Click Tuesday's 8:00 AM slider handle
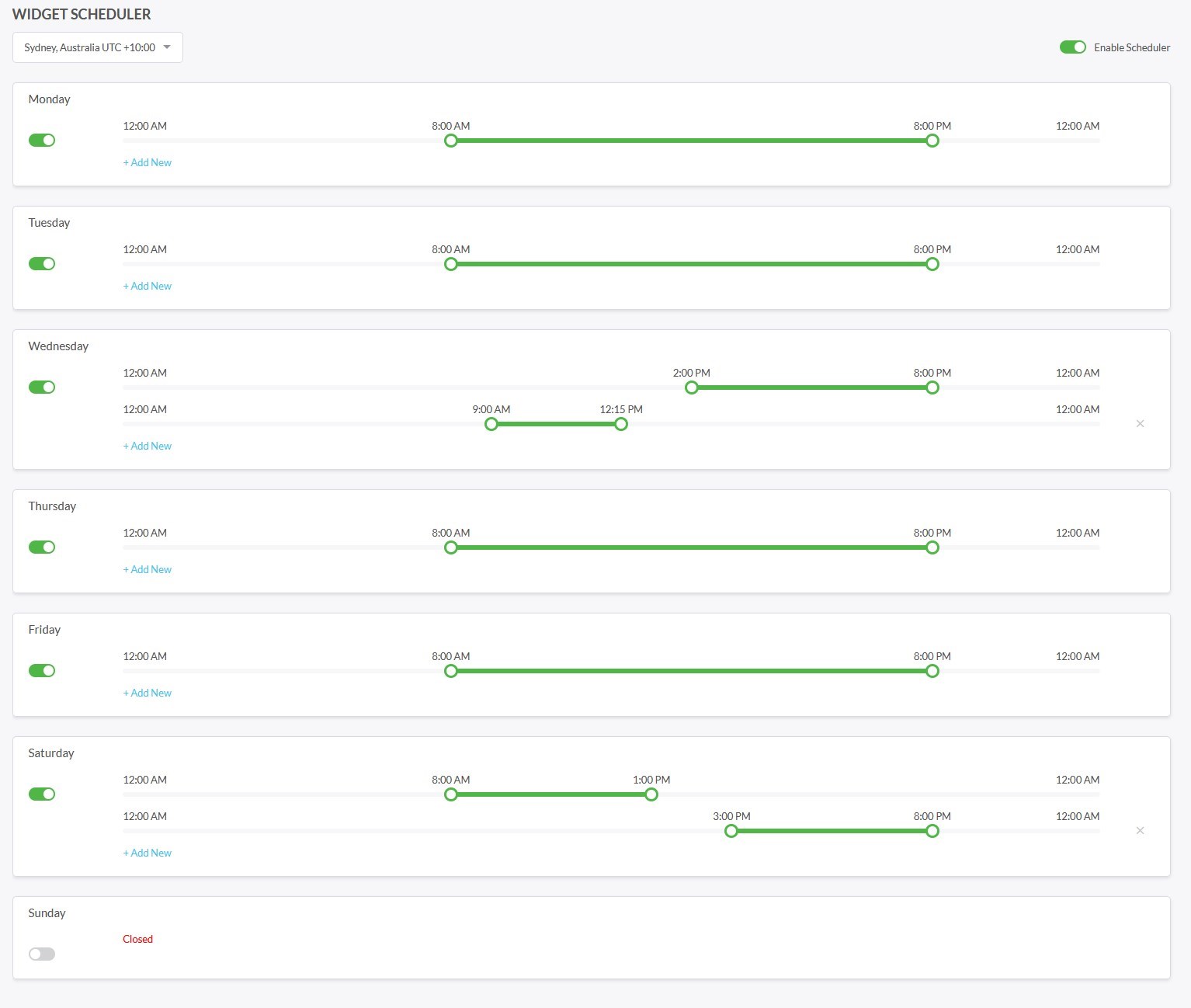This screenshot has height=1008, width=1191. pyautogui.click(x=451, y=264)
